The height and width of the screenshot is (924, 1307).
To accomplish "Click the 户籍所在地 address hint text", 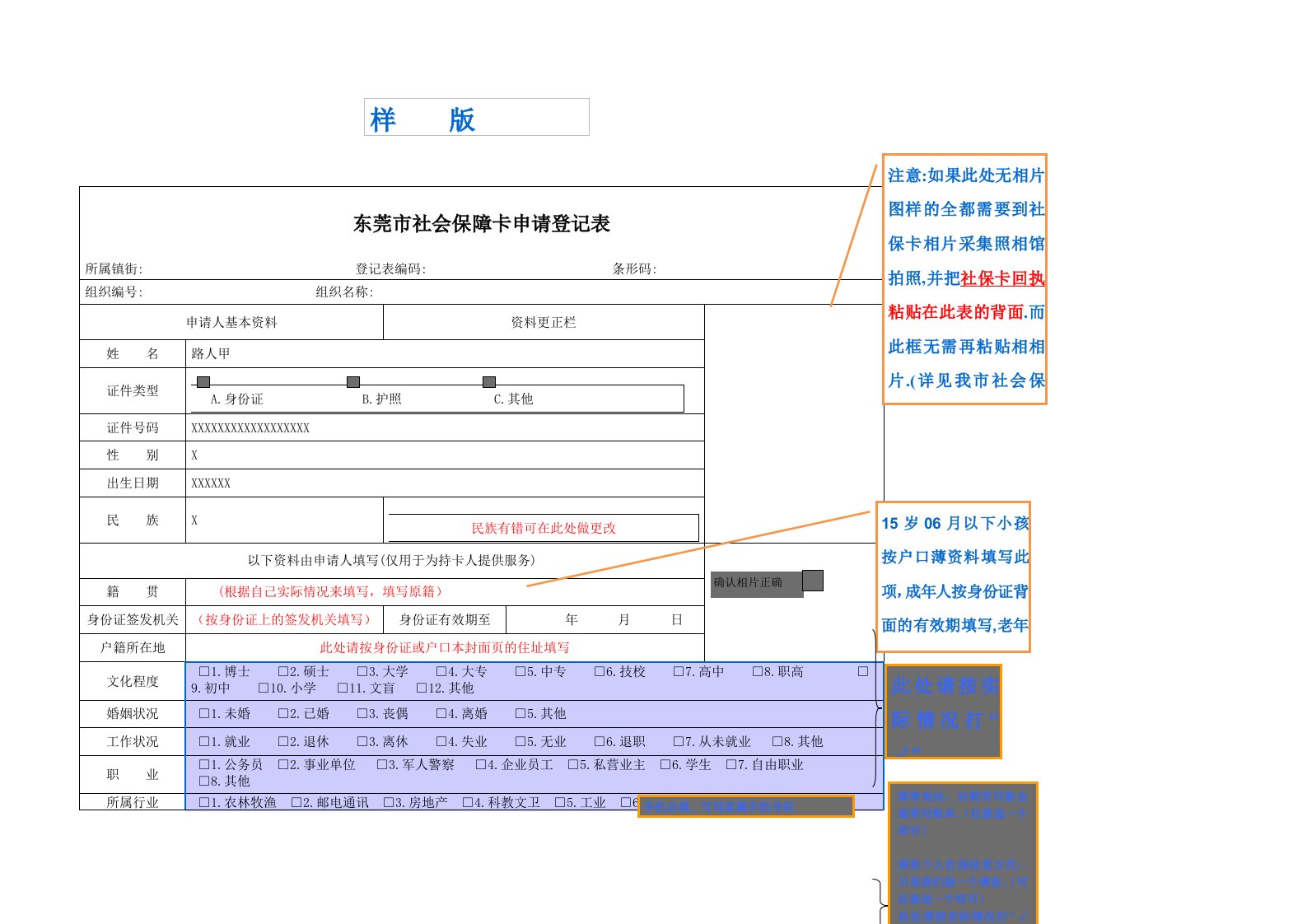I will coord(445,648).
